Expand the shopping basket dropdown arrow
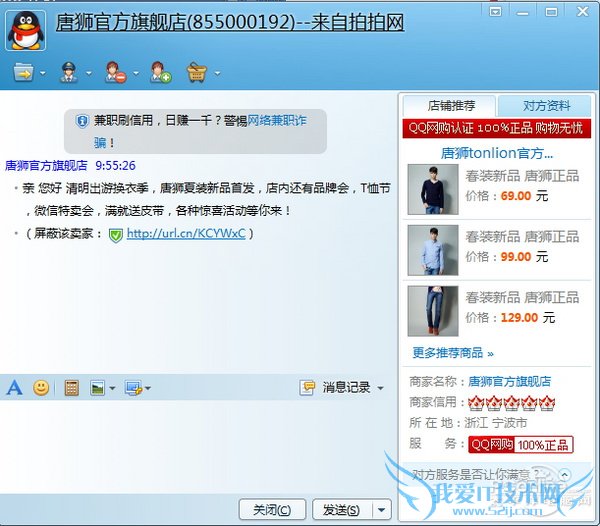 point(217,73)
